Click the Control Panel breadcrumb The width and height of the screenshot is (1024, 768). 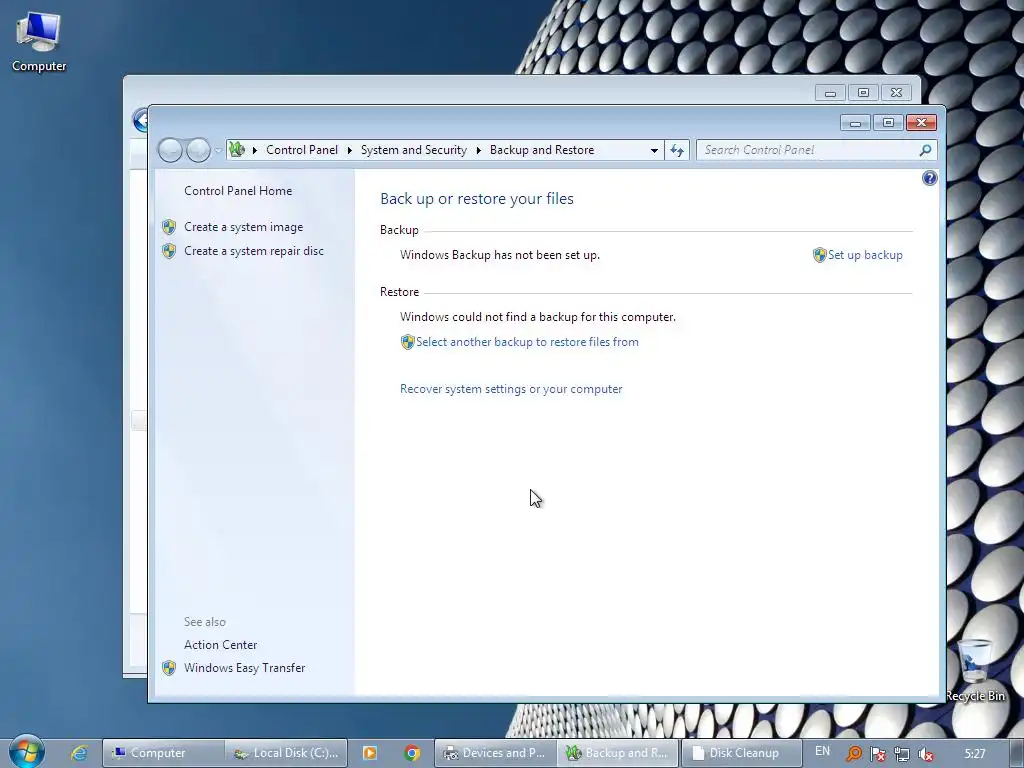302,150
